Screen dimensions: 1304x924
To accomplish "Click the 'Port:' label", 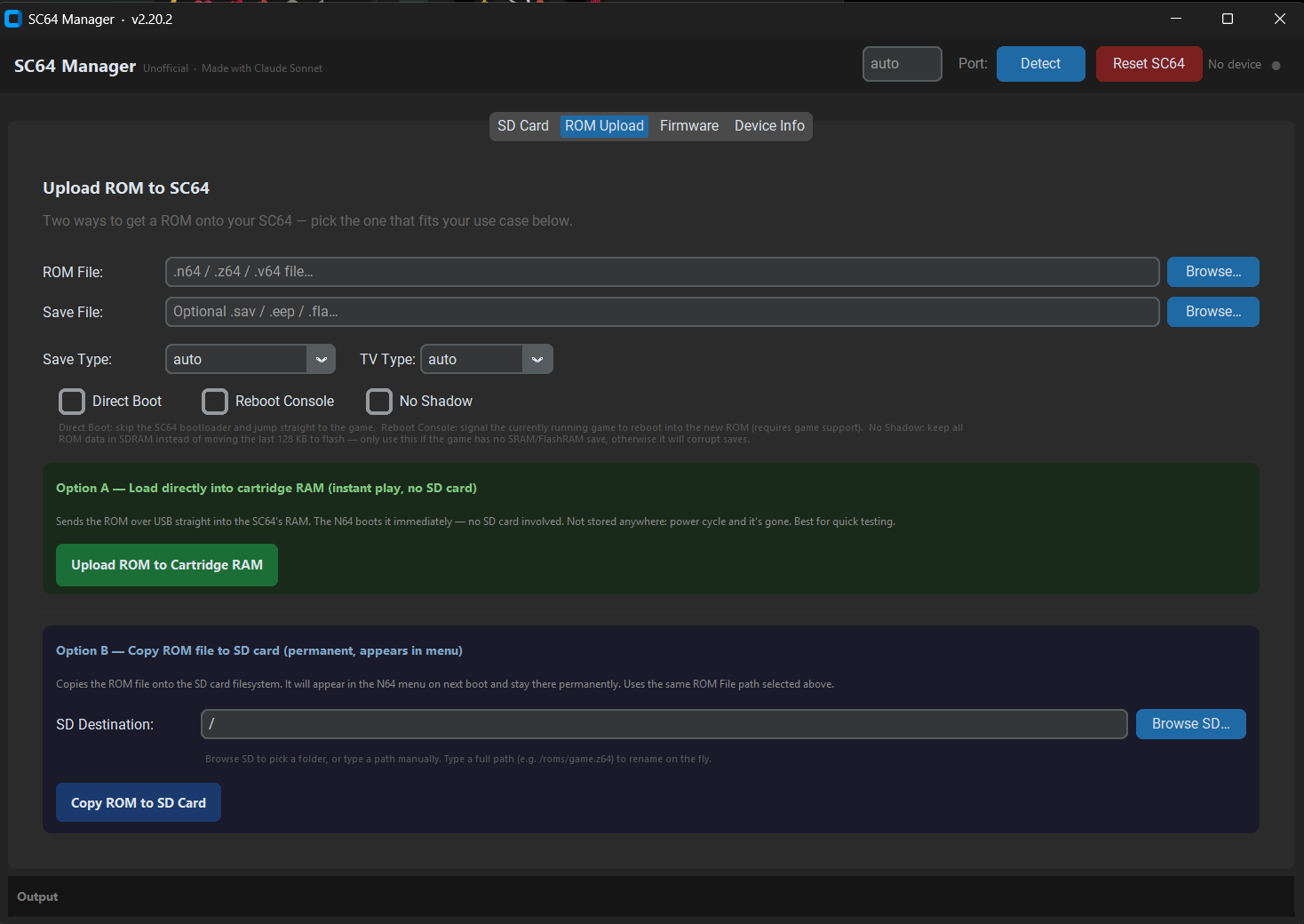I will coord(973,64).
